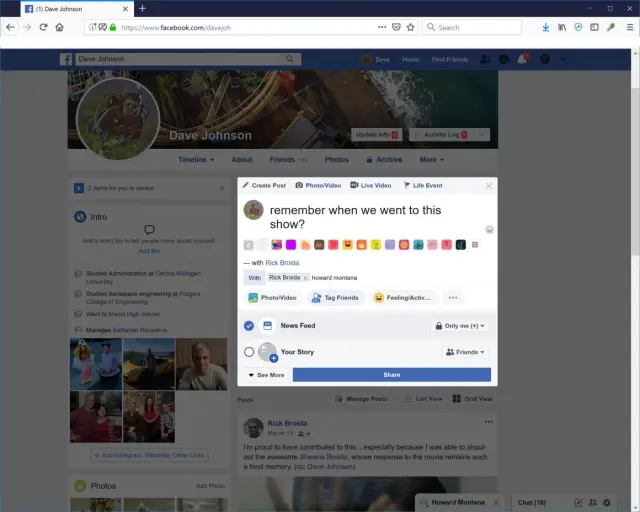Open the Friends profile tab

288,160
